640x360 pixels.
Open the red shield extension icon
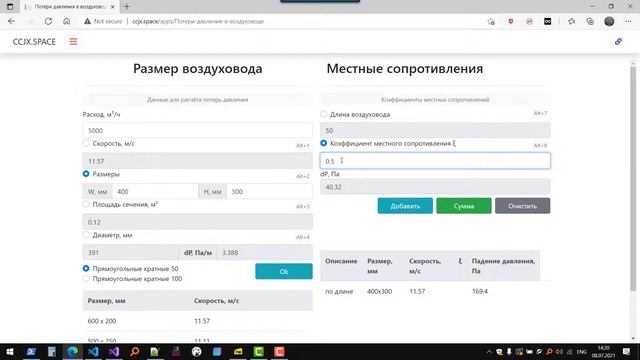point(511,21)
